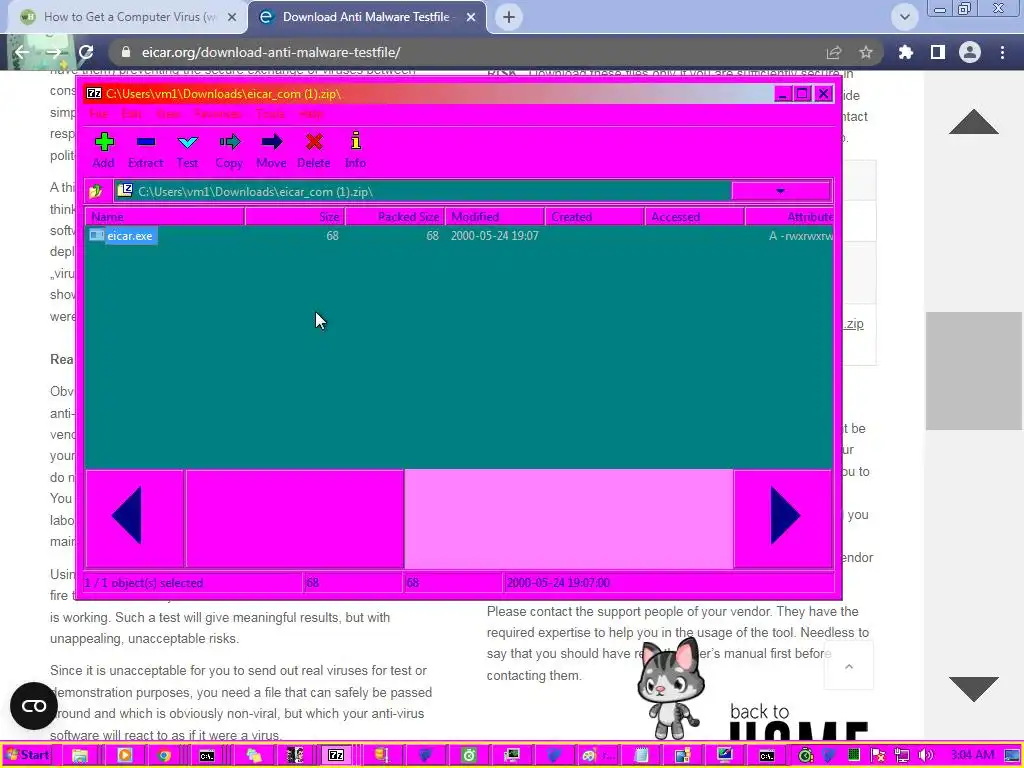Click the cat mascot image on page

670,689
